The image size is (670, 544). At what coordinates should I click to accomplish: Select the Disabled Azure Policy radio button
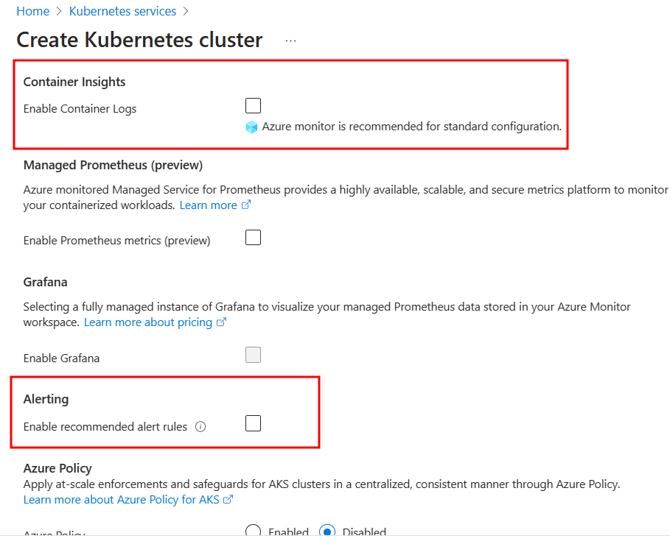[x=327, y=532]
